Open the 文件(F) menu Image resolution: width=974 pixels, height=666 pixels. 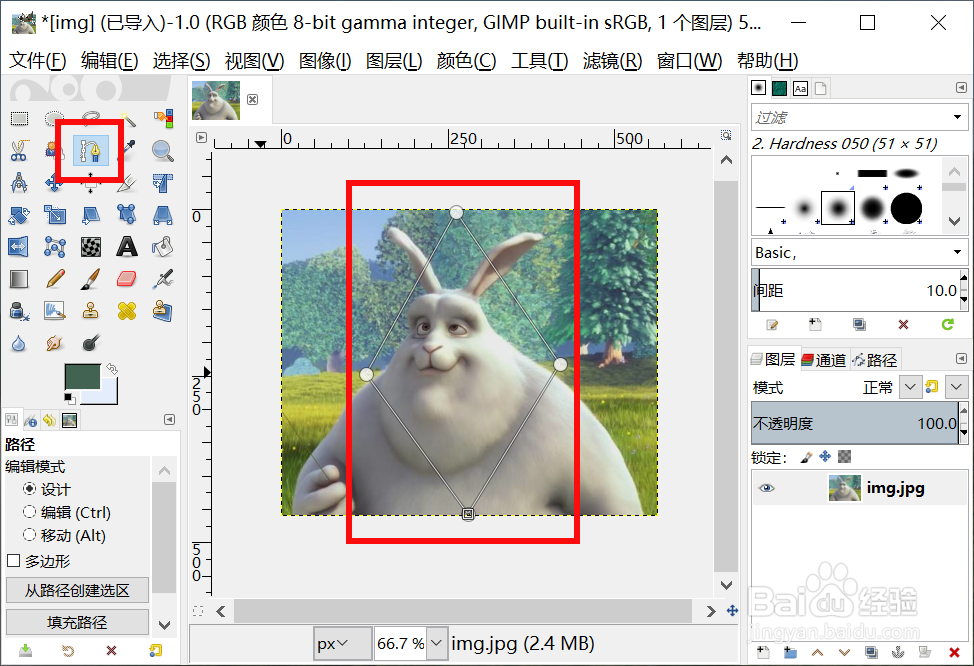coord(38,61)
